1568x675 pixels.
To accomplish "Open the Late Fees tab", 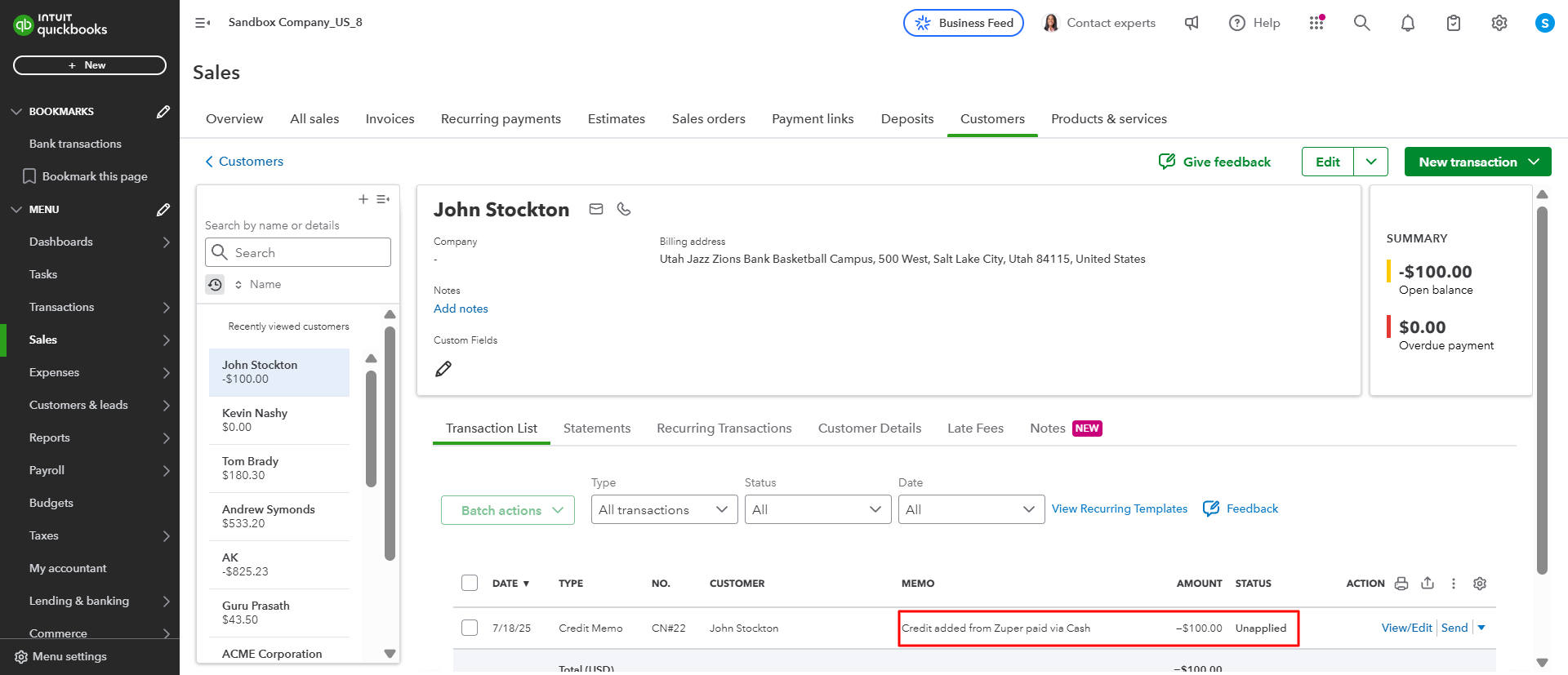I will click(975, 428).
